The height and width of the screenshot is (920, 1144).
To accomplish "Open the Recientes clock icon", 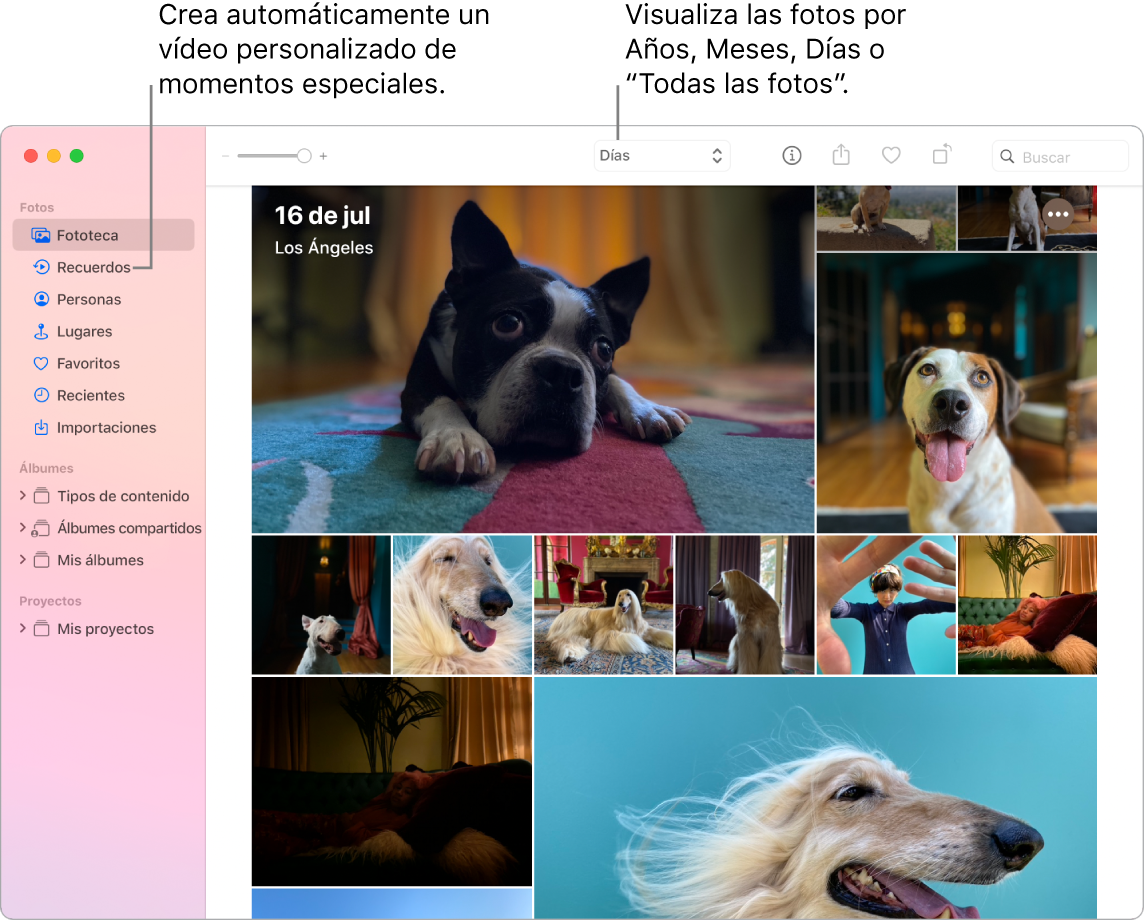I will click(x=41, y=395).
